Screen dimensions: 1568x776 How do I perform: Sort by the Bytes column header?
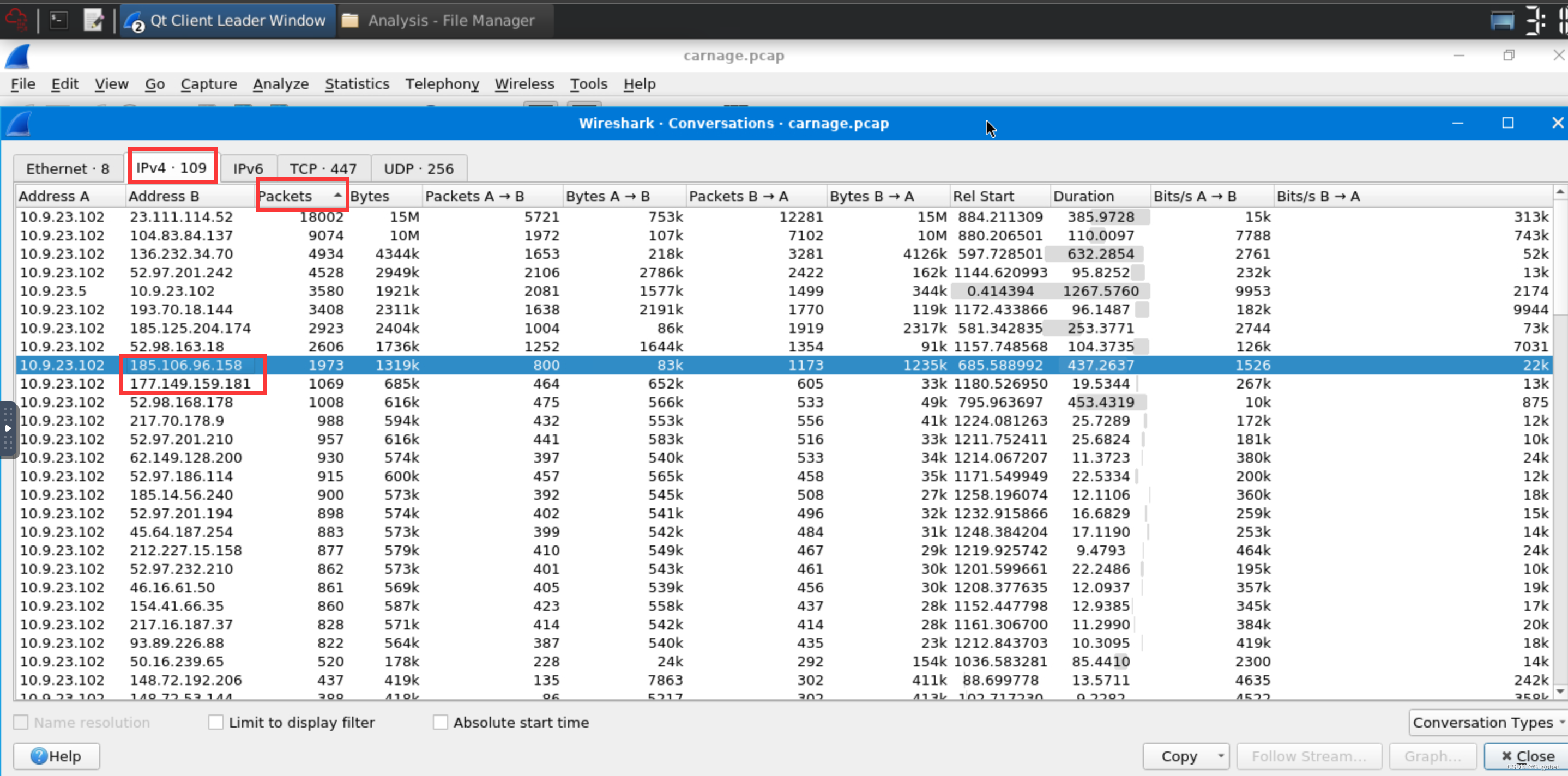coord(385,196)
